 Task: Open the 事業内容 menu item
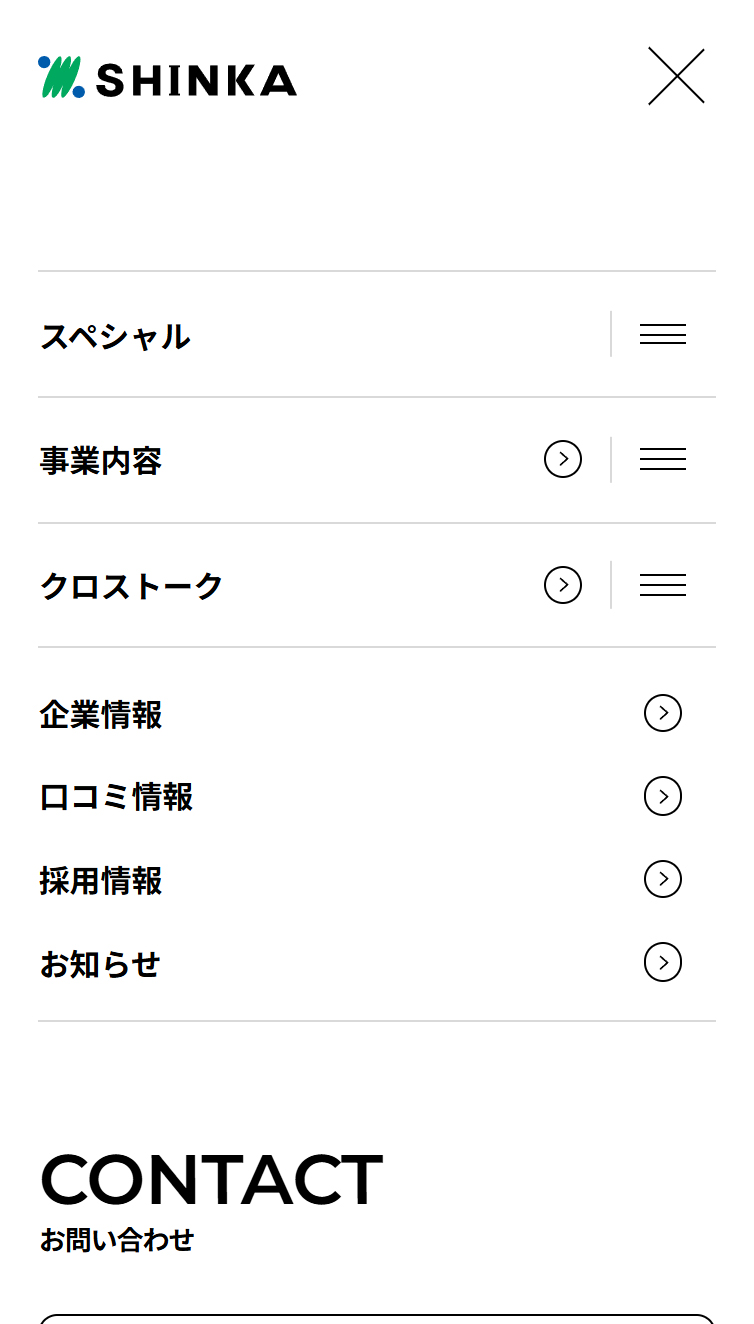click(101, 461)
